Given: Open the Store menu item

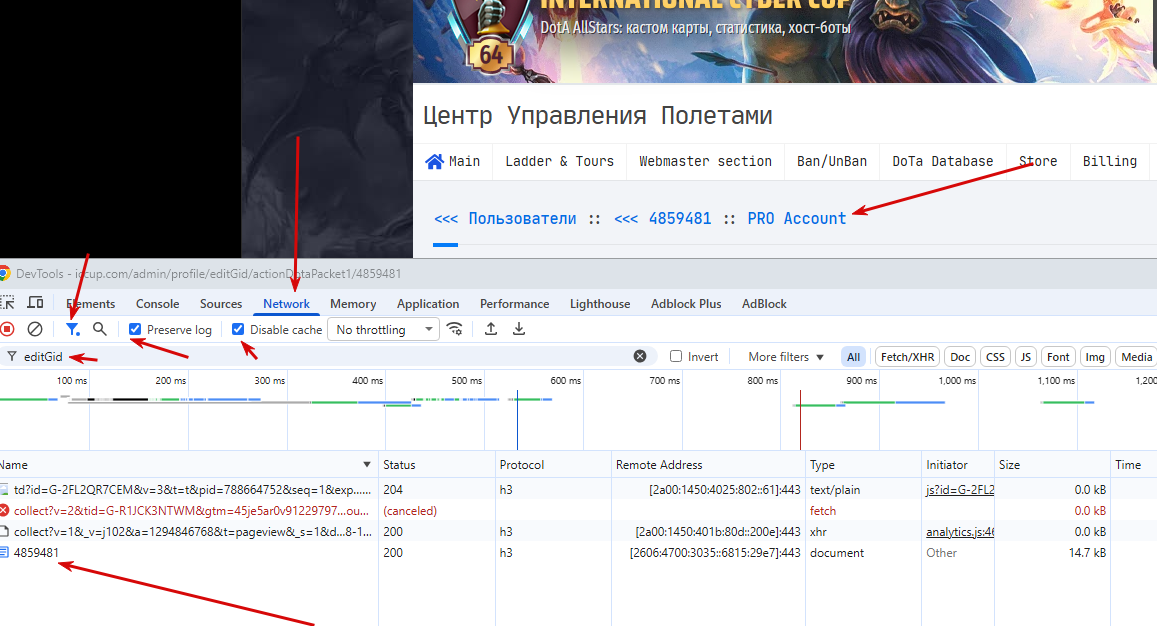Looking at the screenshot, I should (1037, 162).
